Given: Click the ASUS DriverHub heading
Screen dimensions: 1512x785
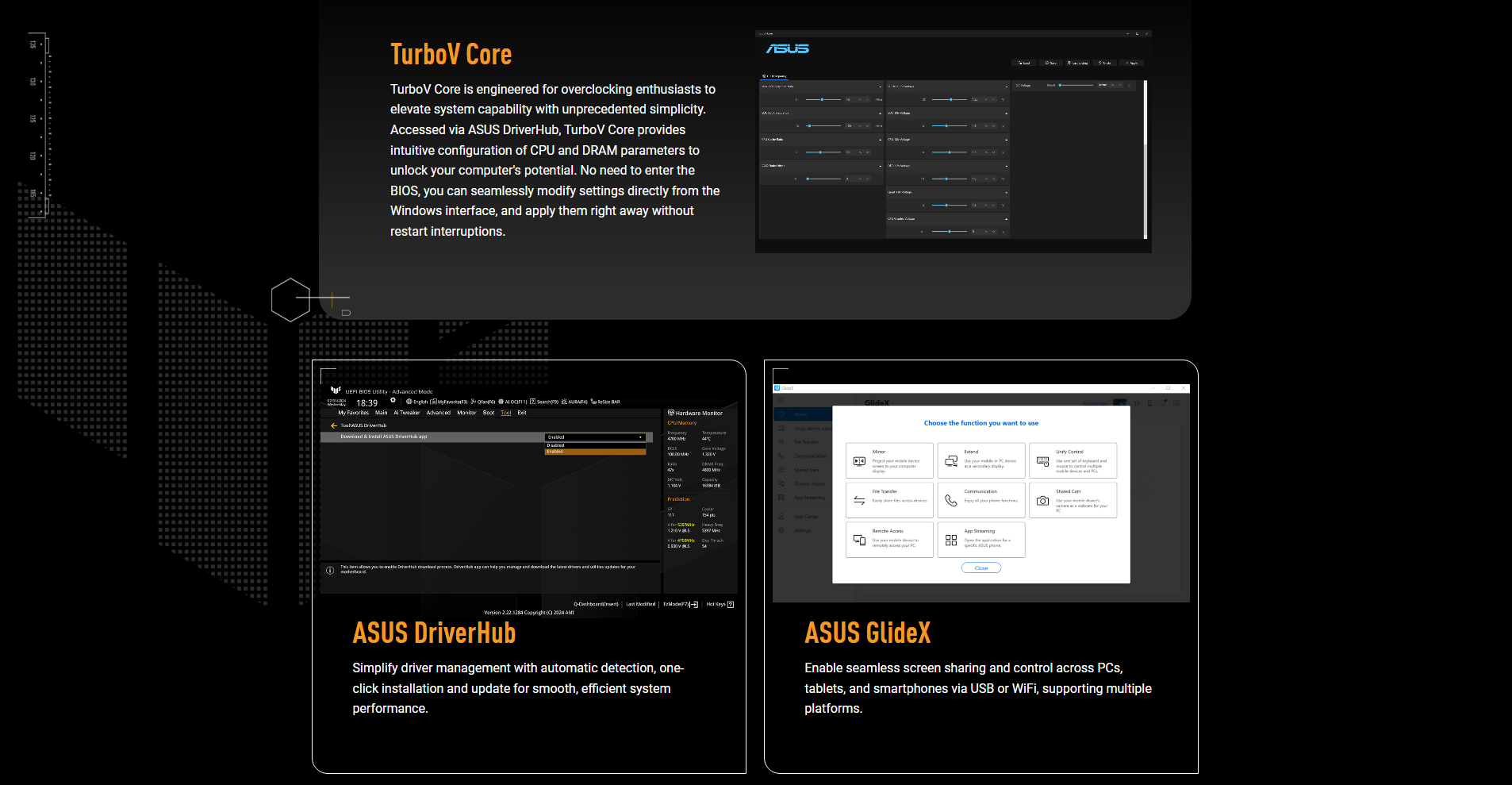Looking at the screenshot, I should [x=435, y=633].
